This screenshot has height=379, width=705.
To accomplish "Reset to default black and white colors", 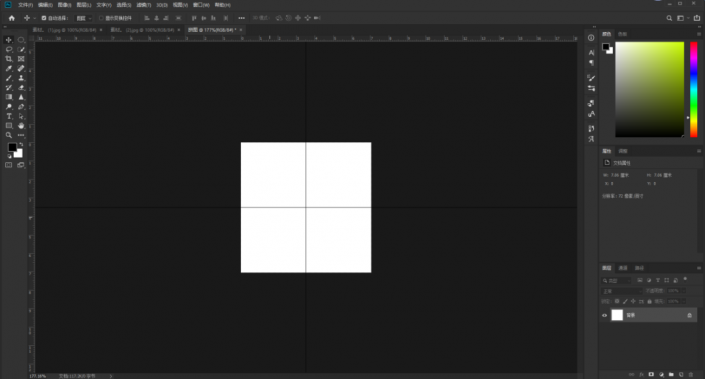I will 9,156.
